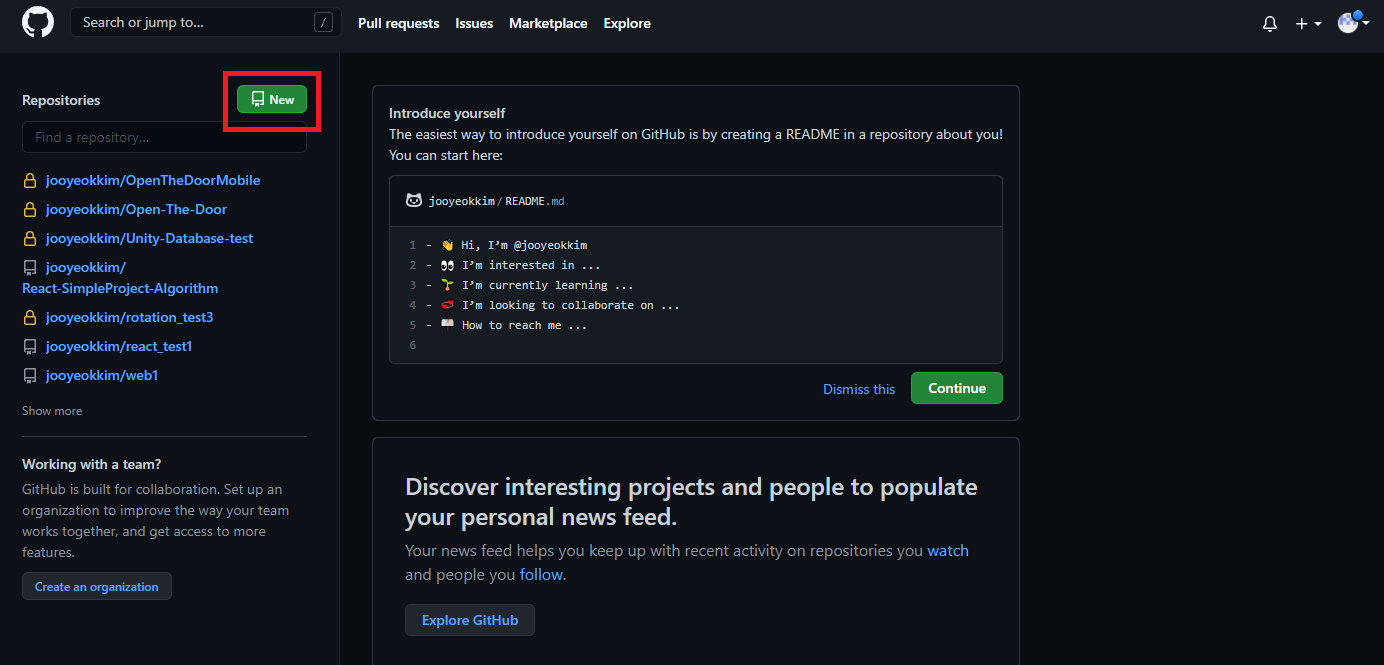Open jooyeokkim/Open-The-Door repository
The image size is (1384, 665).
pyautogui.click(x=136, y=210)
